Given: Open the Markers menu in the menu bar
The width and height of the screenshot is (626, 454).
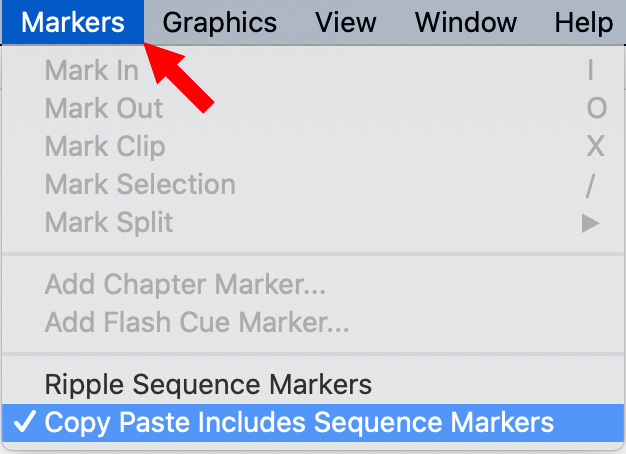Looking at the screenshot, I should point(72,21).
